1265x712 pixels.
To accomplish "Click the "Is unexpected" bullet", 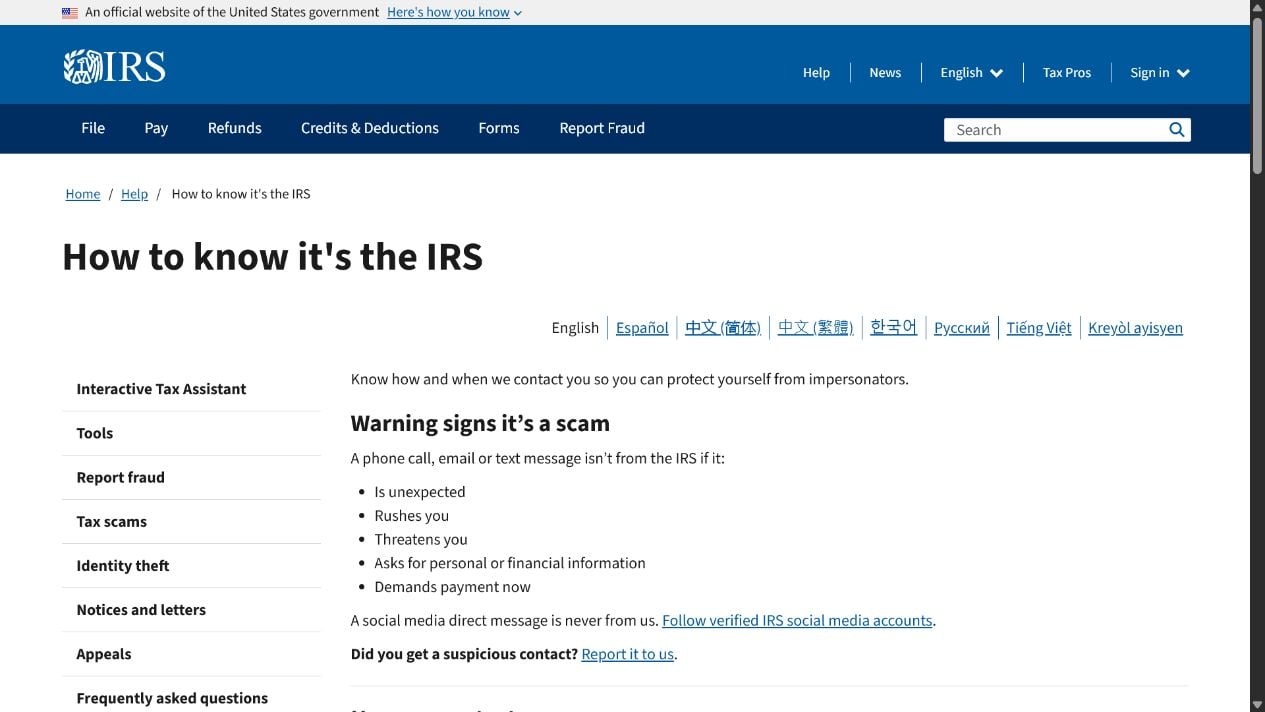I will pyautogui.click(x=420, y=492).
